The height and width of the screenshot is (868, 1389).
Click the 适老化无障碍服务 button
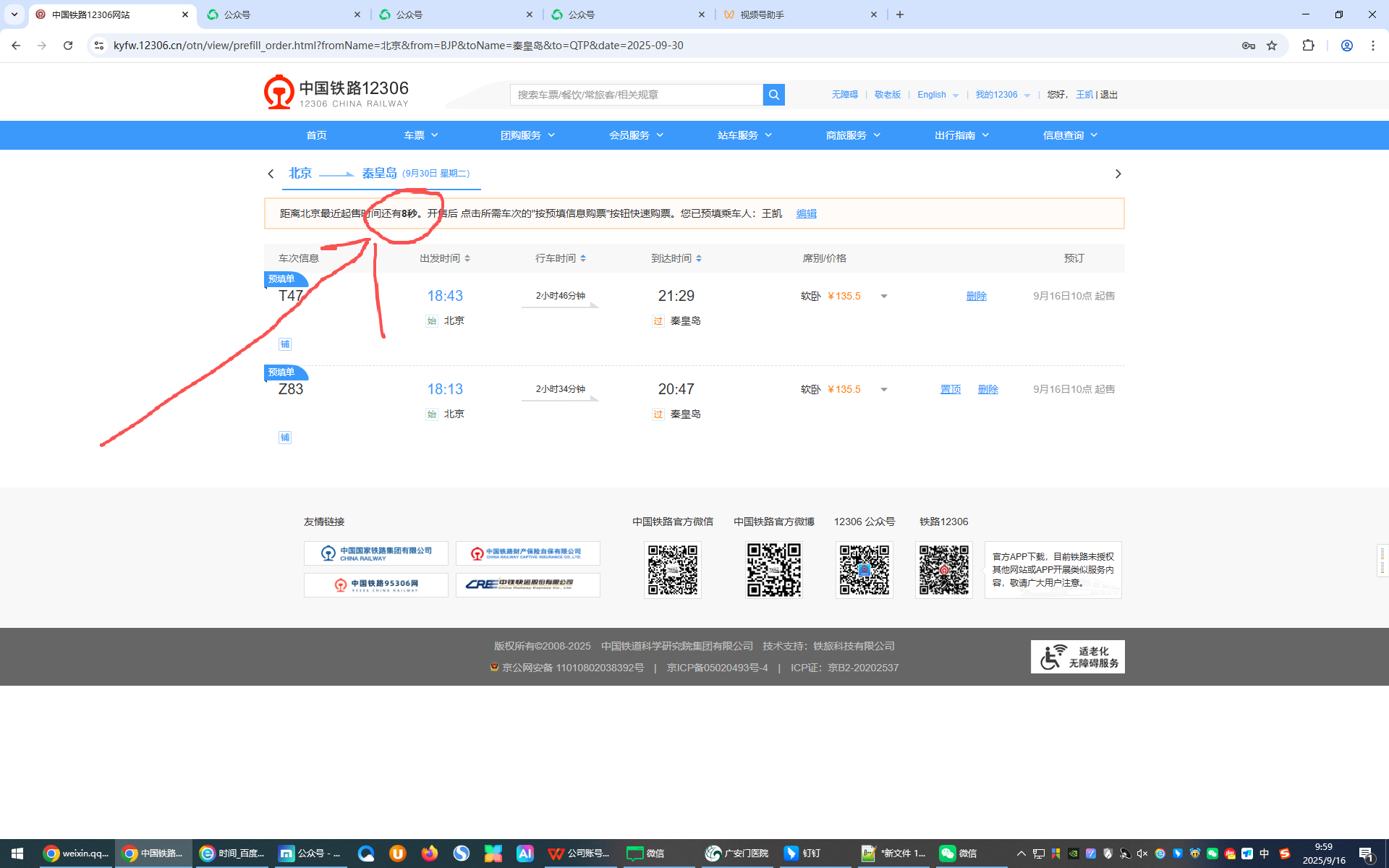click(x=1078, y=657)
